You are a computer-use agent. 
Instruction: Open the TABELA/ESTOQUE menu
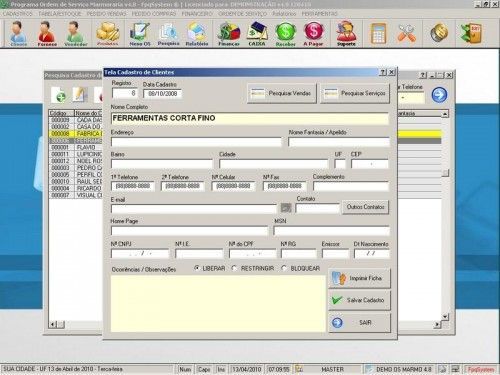point(60,14)
